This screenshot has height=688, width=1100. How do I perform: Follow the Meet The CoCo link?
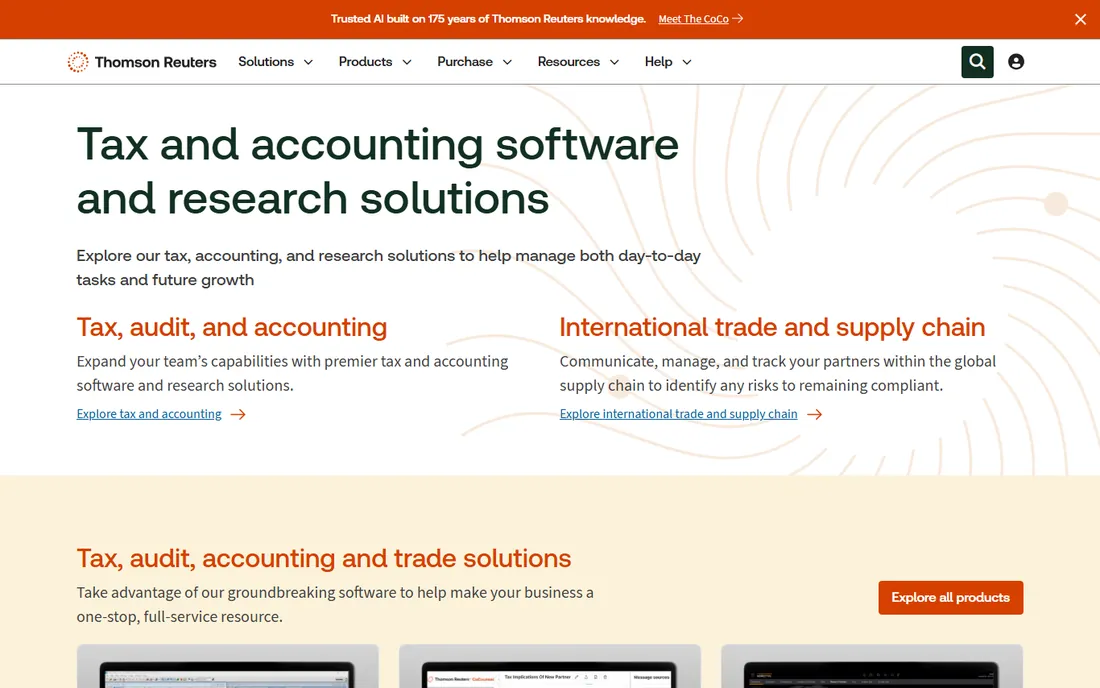pos(693,19)
